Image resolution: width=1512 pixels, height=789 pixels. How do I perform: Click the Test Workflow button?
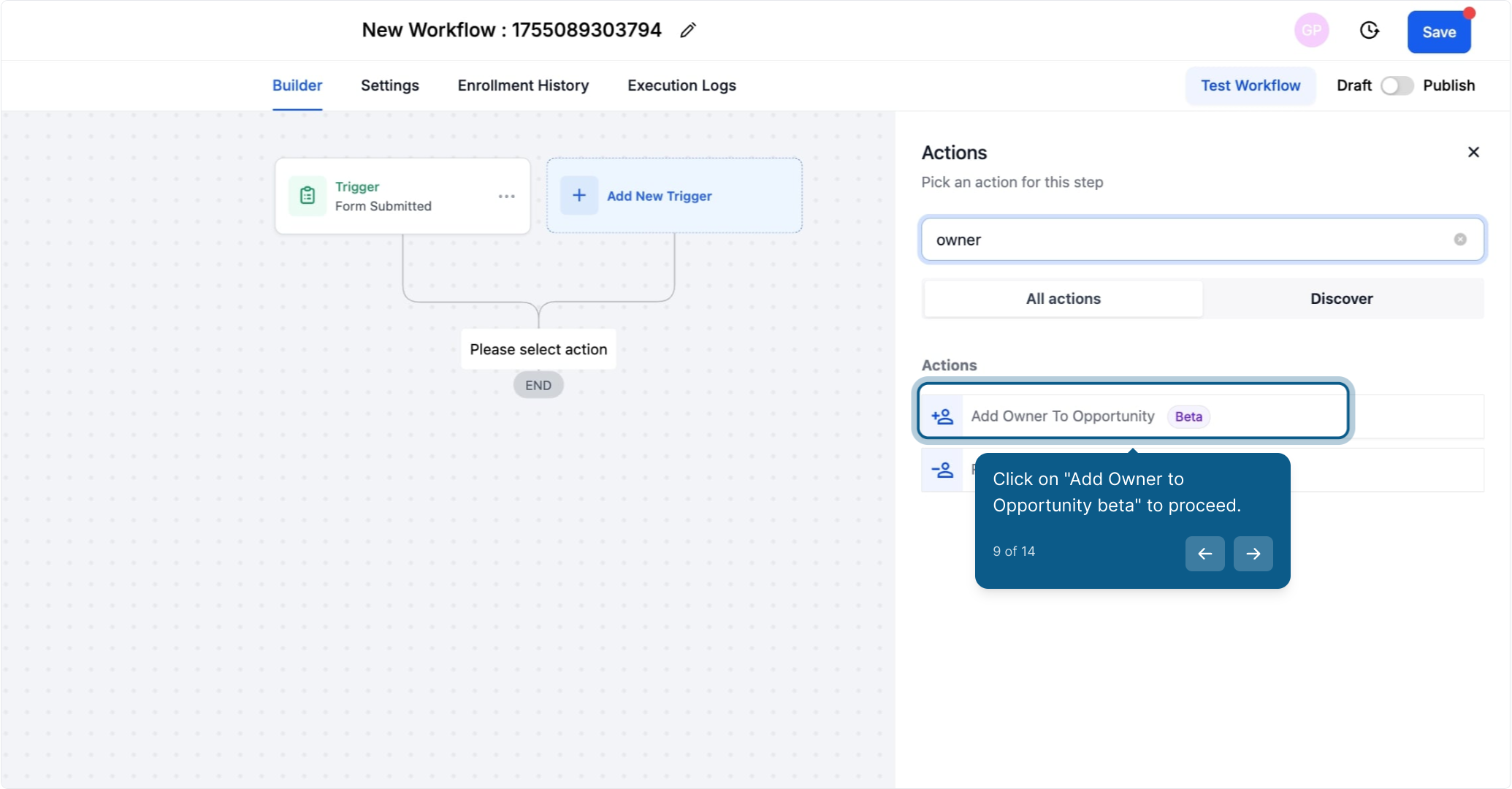(x=1251, y=85)
